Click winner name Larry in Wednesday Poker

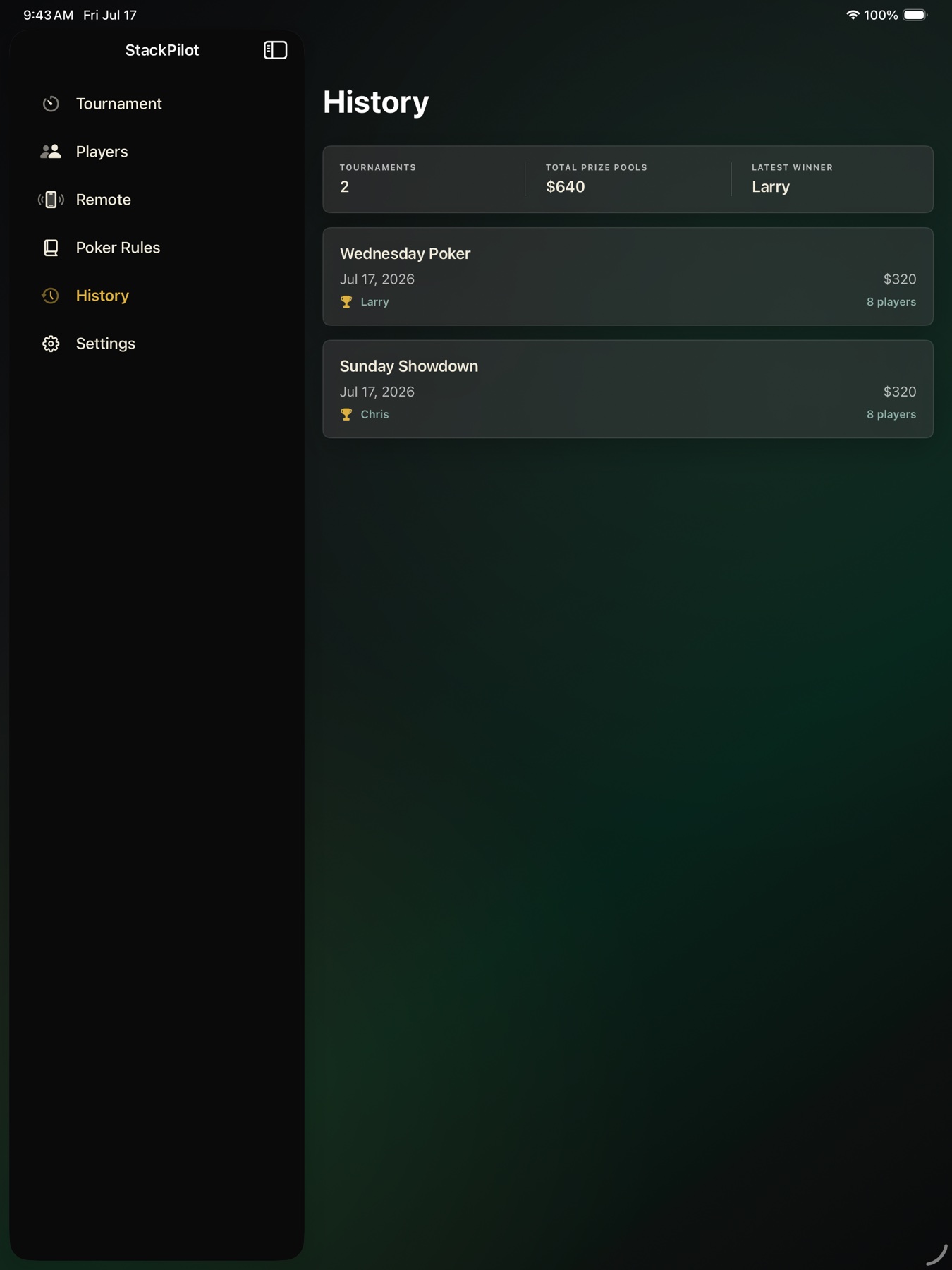pos(374,302)
